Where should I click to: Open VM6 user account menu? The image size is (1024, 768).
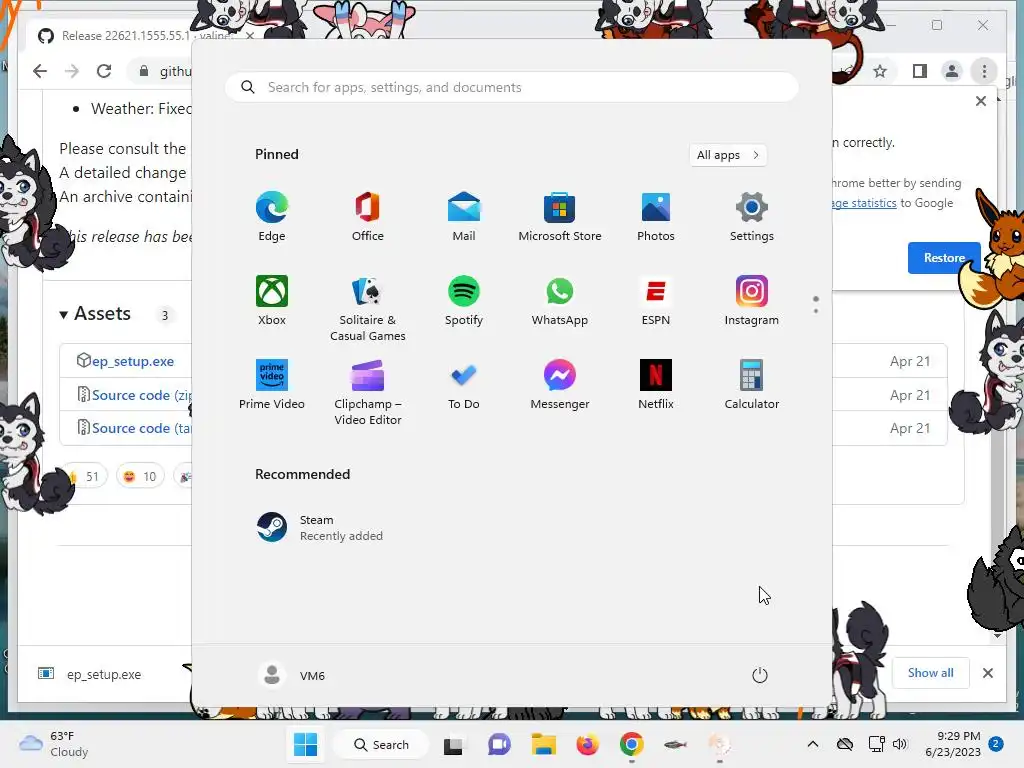point(291,675)
